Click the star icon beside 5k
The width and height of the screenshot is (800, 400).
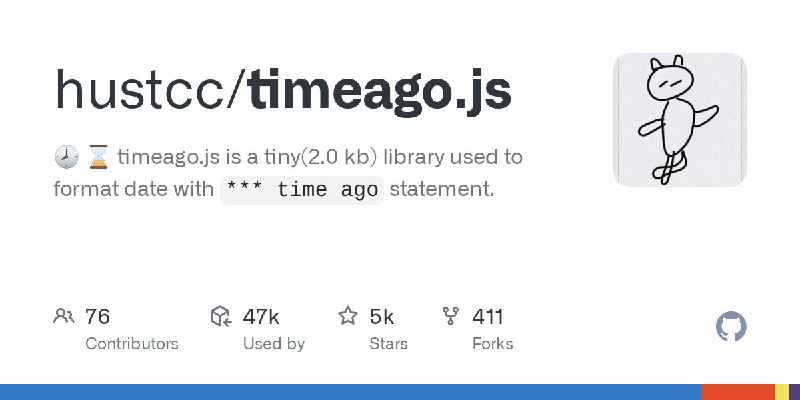pyautogui.click(x=348, y=316)
